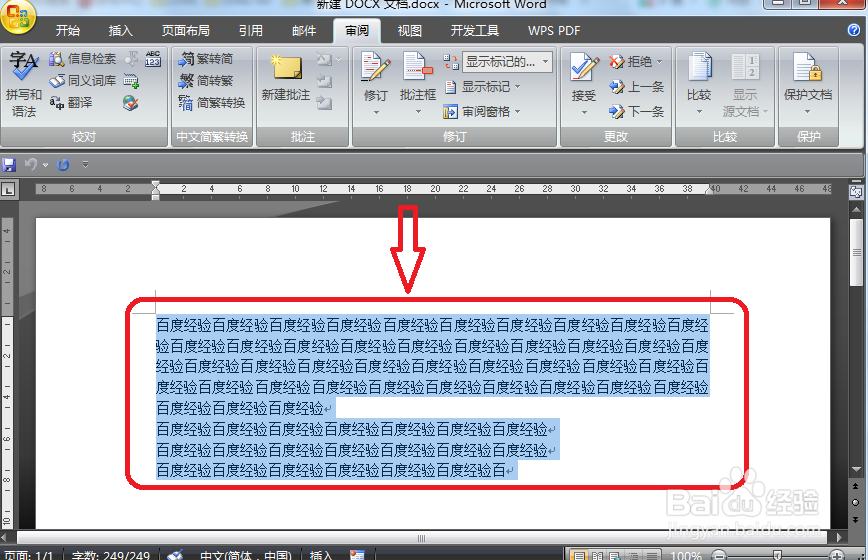Click the macro recording status icon

tap(357, 554)
